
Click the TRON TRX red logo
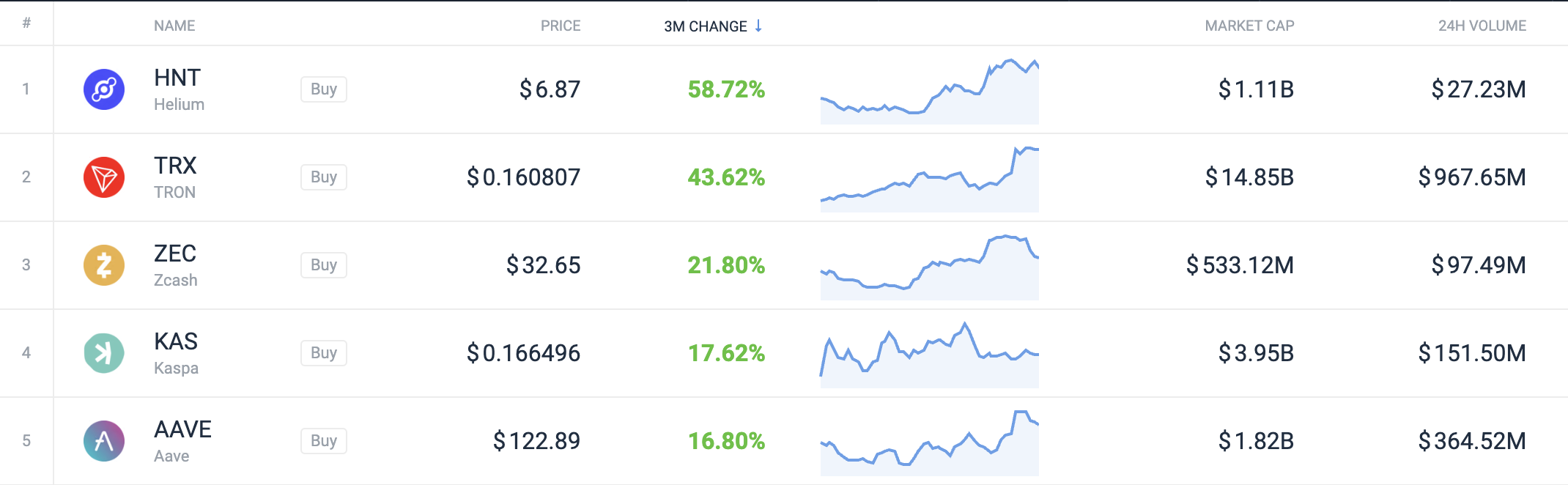[103, 177]
